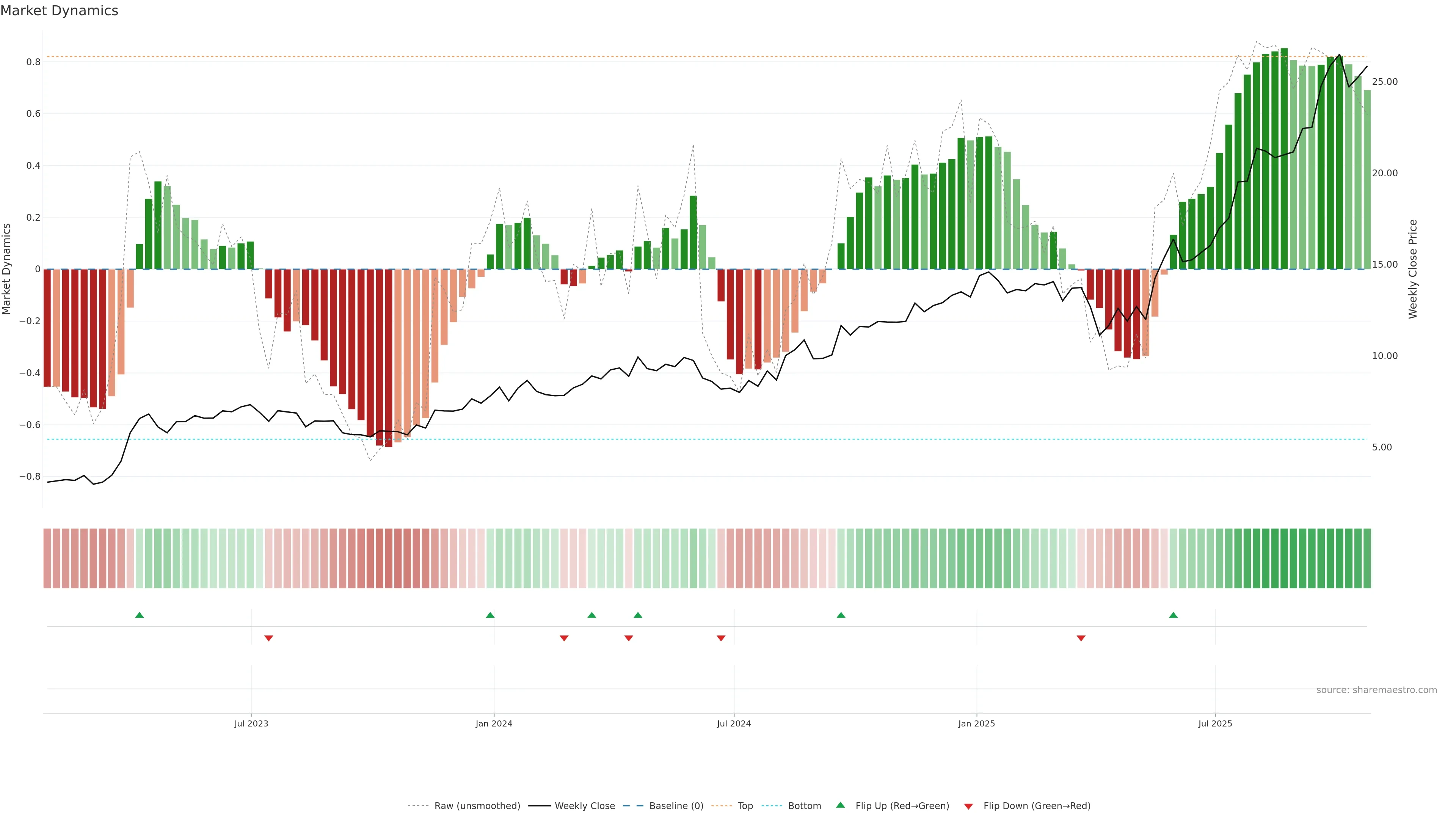
Task: Click the last green flip-up marker before Jul 2025
Action: pyautogui.click(x=1174, y=615)
